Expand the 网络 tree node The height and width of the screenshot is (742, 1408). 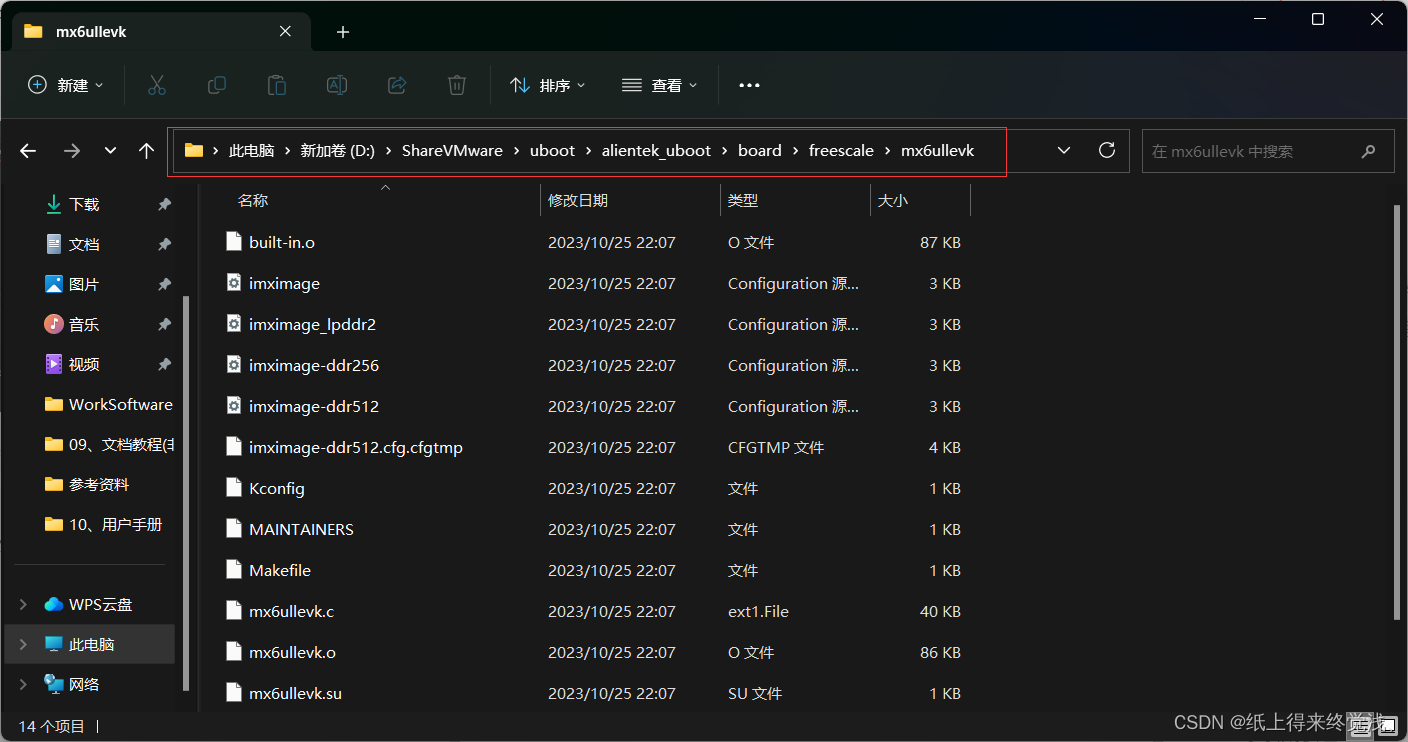(x=24, y=684)
